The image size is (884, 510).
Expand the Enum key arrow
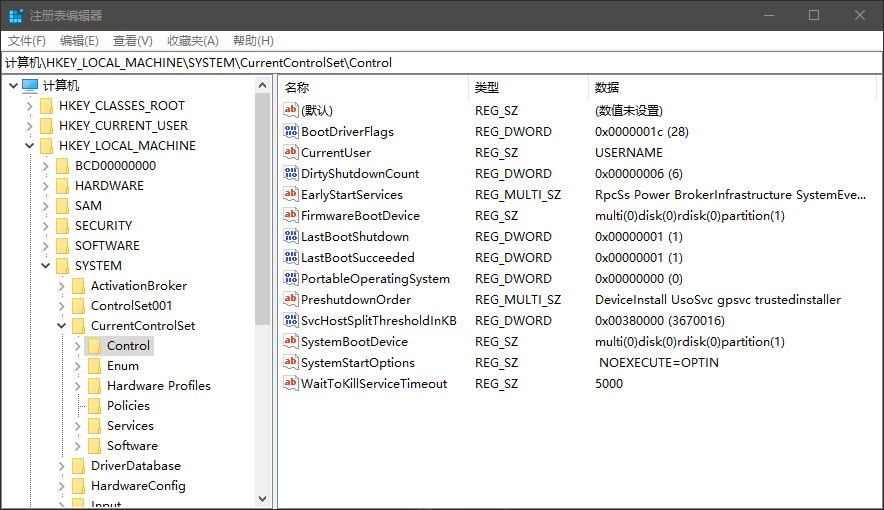[78, 366]
